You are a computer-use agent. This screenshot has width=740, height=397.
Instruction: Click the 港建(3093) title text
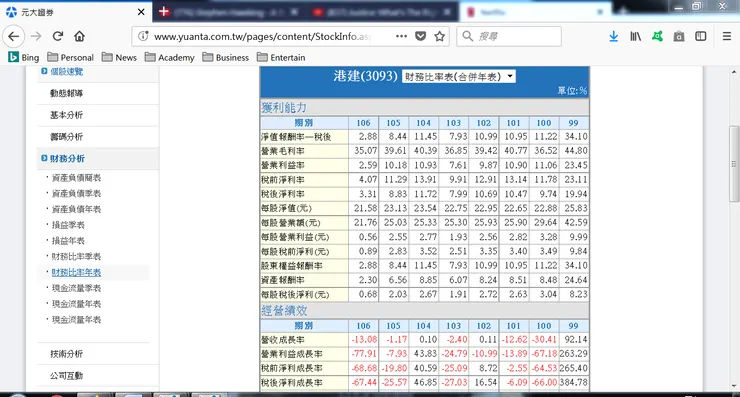365,76
